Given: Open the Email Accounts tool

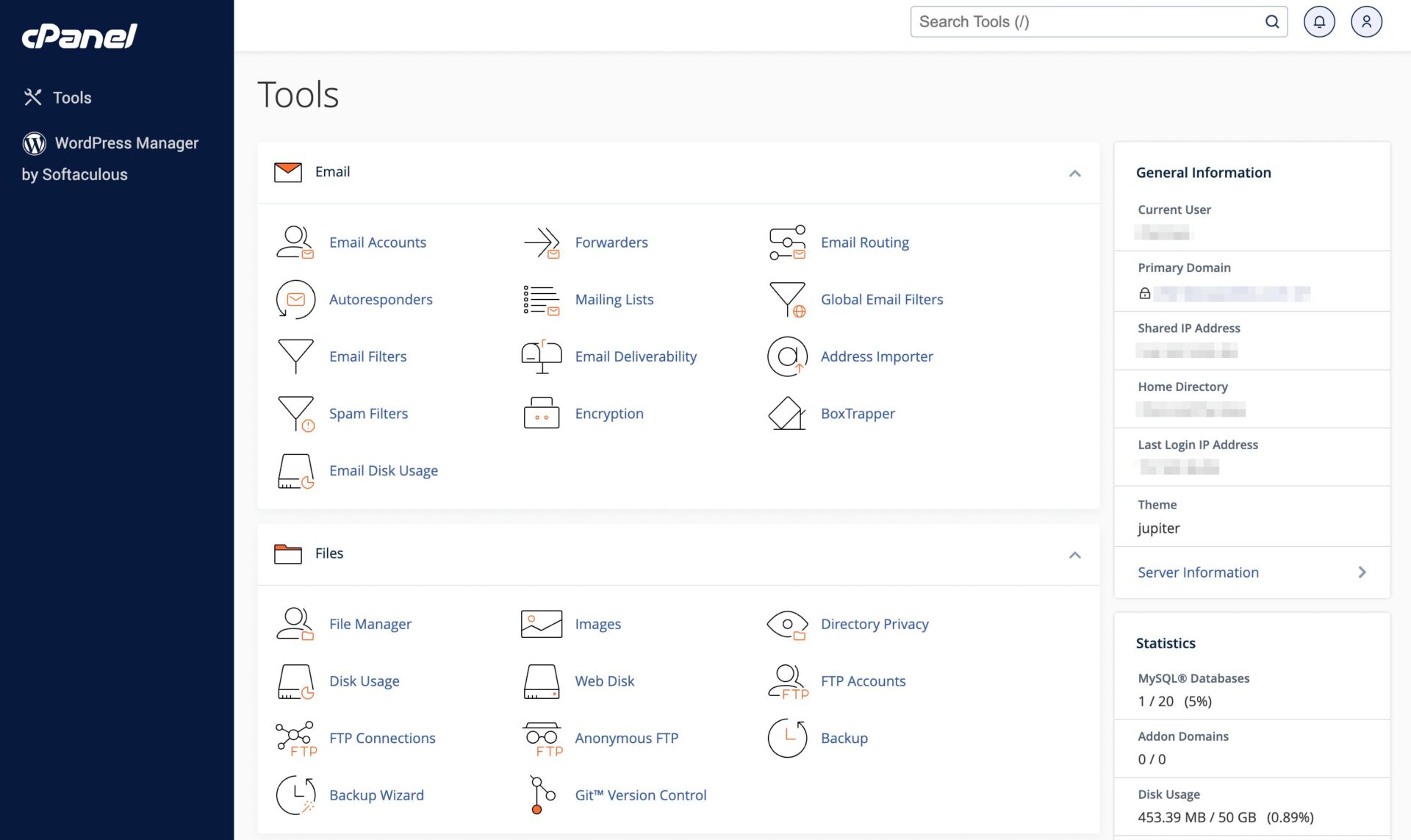Looking at the screenshot, I should pos(378,242).
